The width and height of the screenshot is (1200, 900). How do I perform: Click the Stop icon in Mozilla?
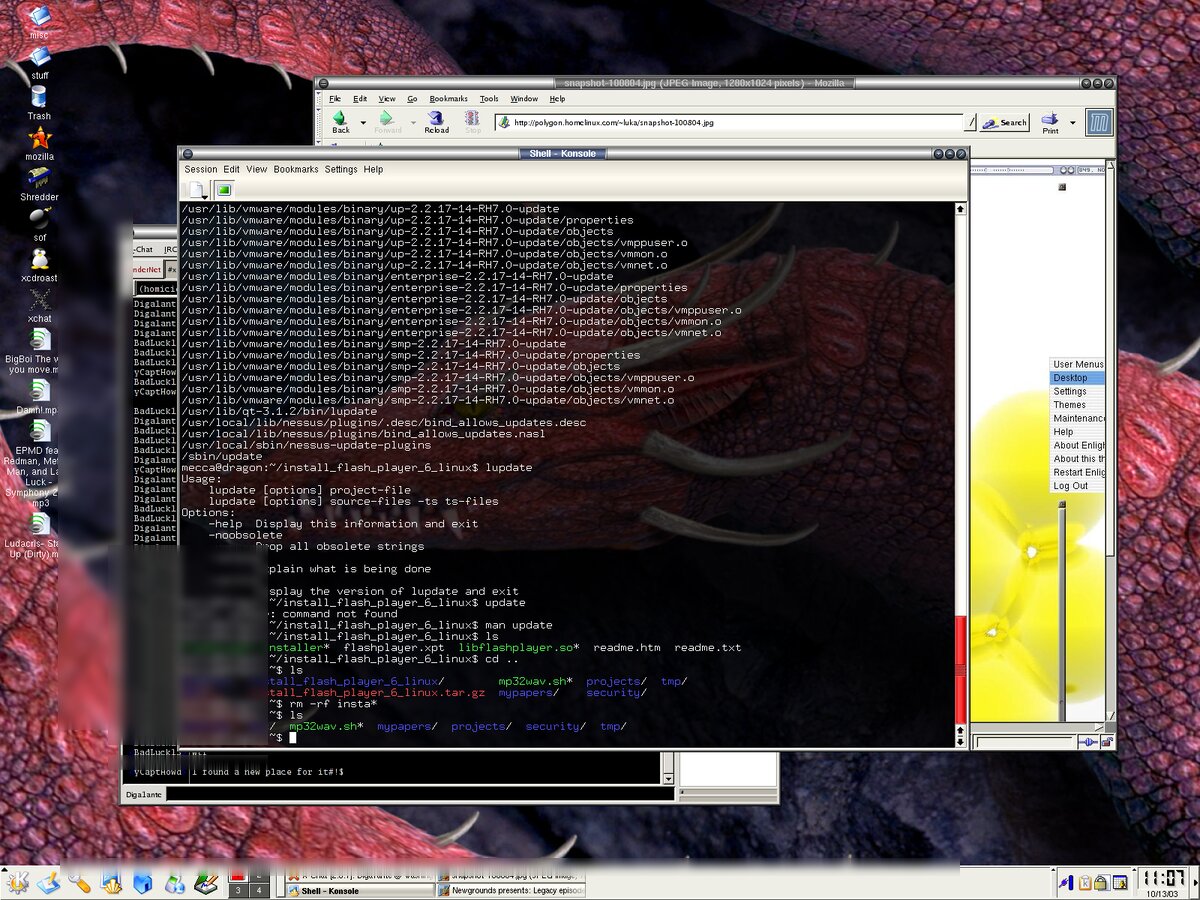pyautogui.click(x=472, y=118)
